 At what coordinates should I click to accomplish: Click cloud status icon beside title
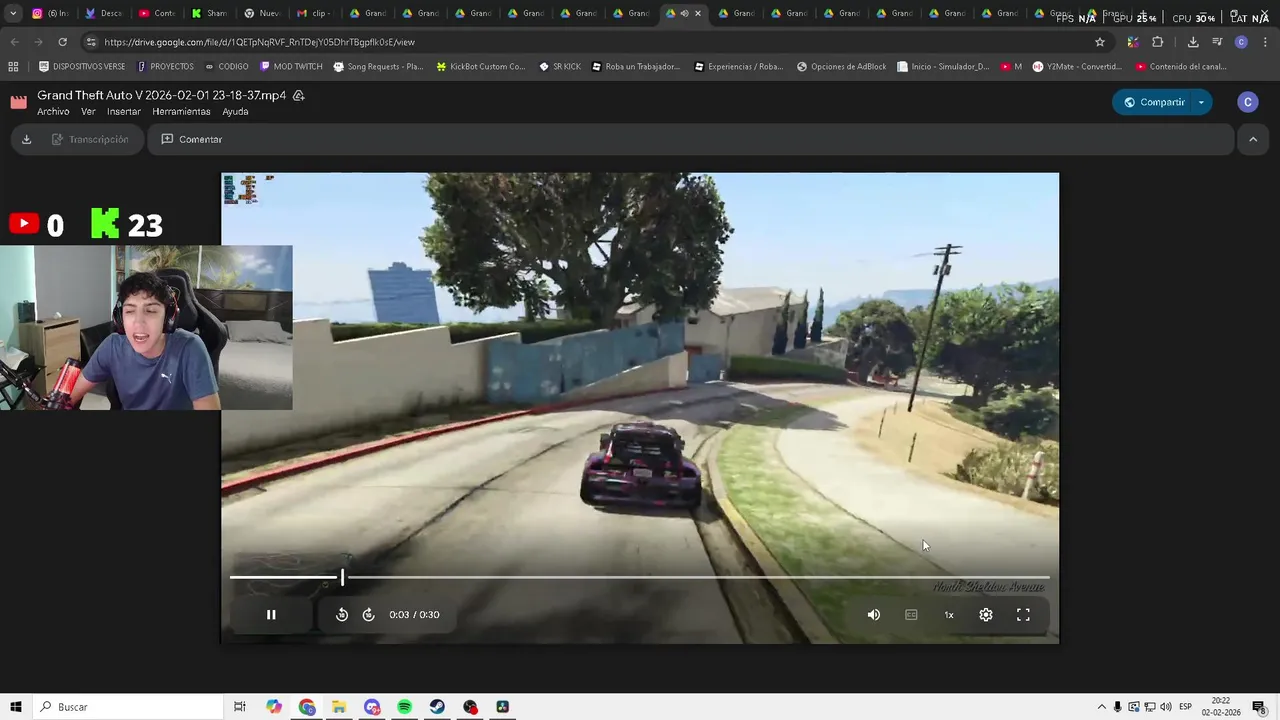[298, 96]
